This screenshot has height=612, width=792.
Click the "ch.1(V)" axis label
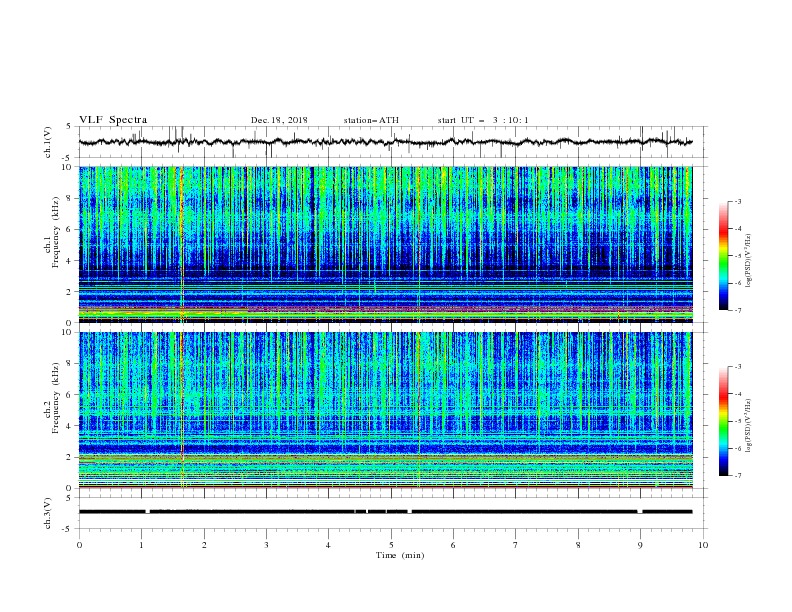click(x=48, y=142)
